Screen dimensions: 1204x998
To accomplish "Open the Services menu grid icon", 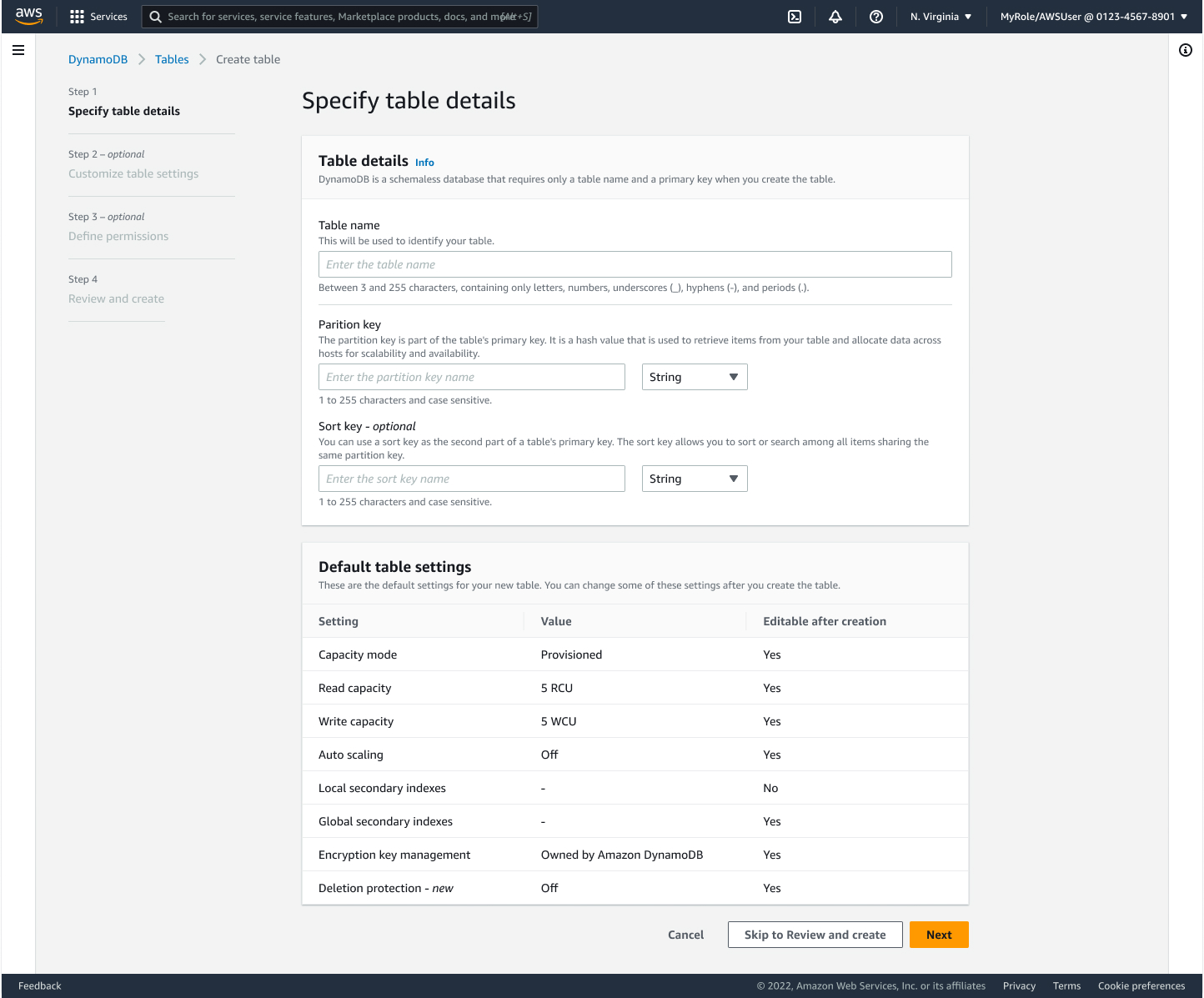I will [x=78, y=17].
